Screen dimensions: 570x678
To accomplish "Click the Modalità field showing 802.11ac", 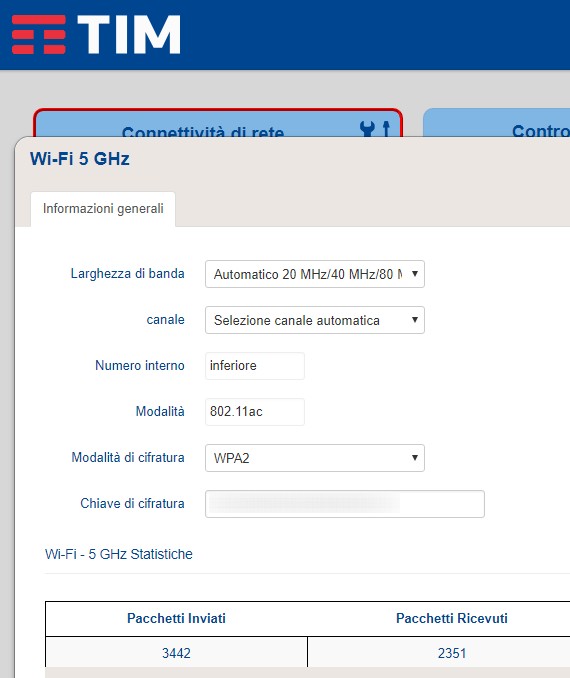I will [x=255, y=412].
